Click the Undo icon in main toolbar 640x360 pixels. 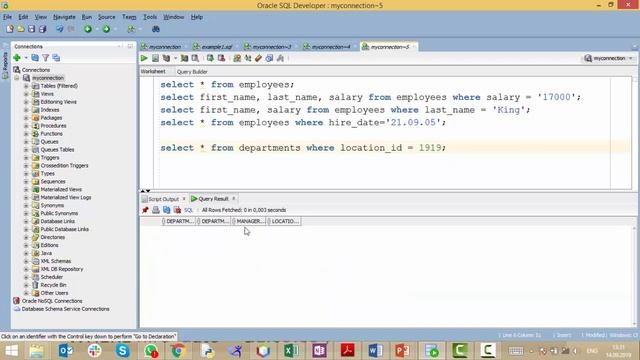point(60,29)
